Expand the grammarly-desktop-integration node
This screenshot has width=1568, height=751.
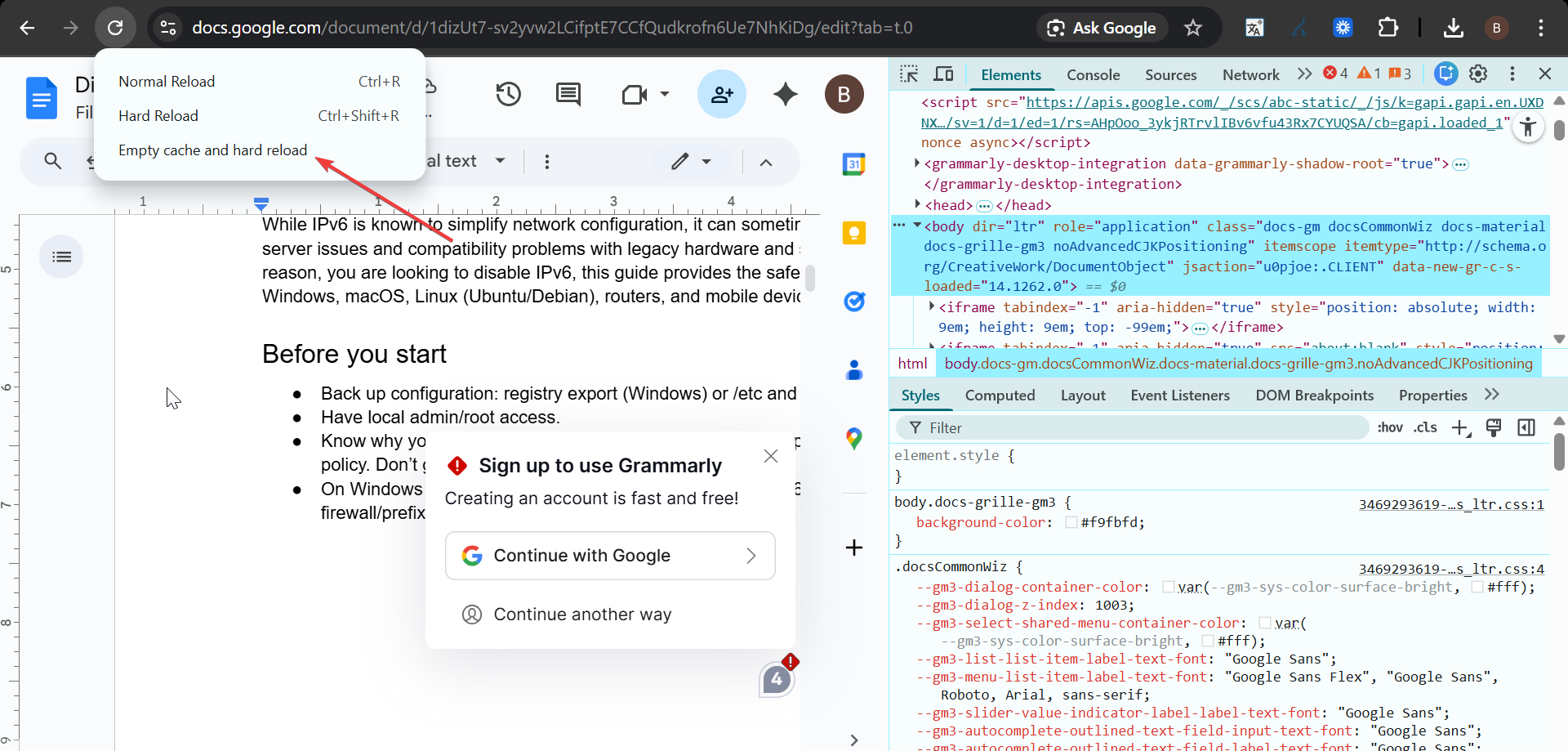click(x=916, y=163)
